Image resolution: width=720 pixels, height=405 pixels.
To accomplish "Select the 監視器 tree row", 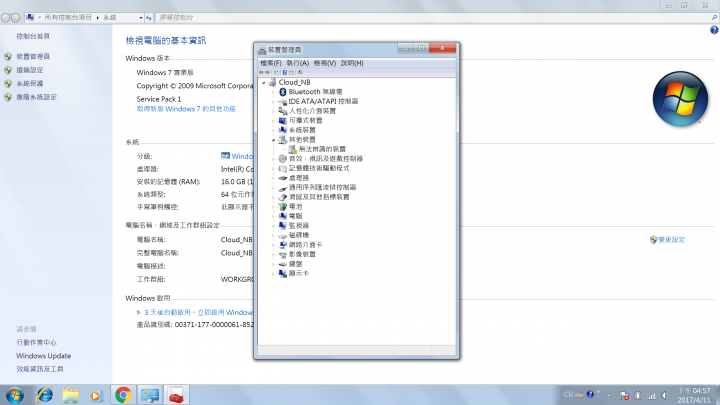I will 294,226.
